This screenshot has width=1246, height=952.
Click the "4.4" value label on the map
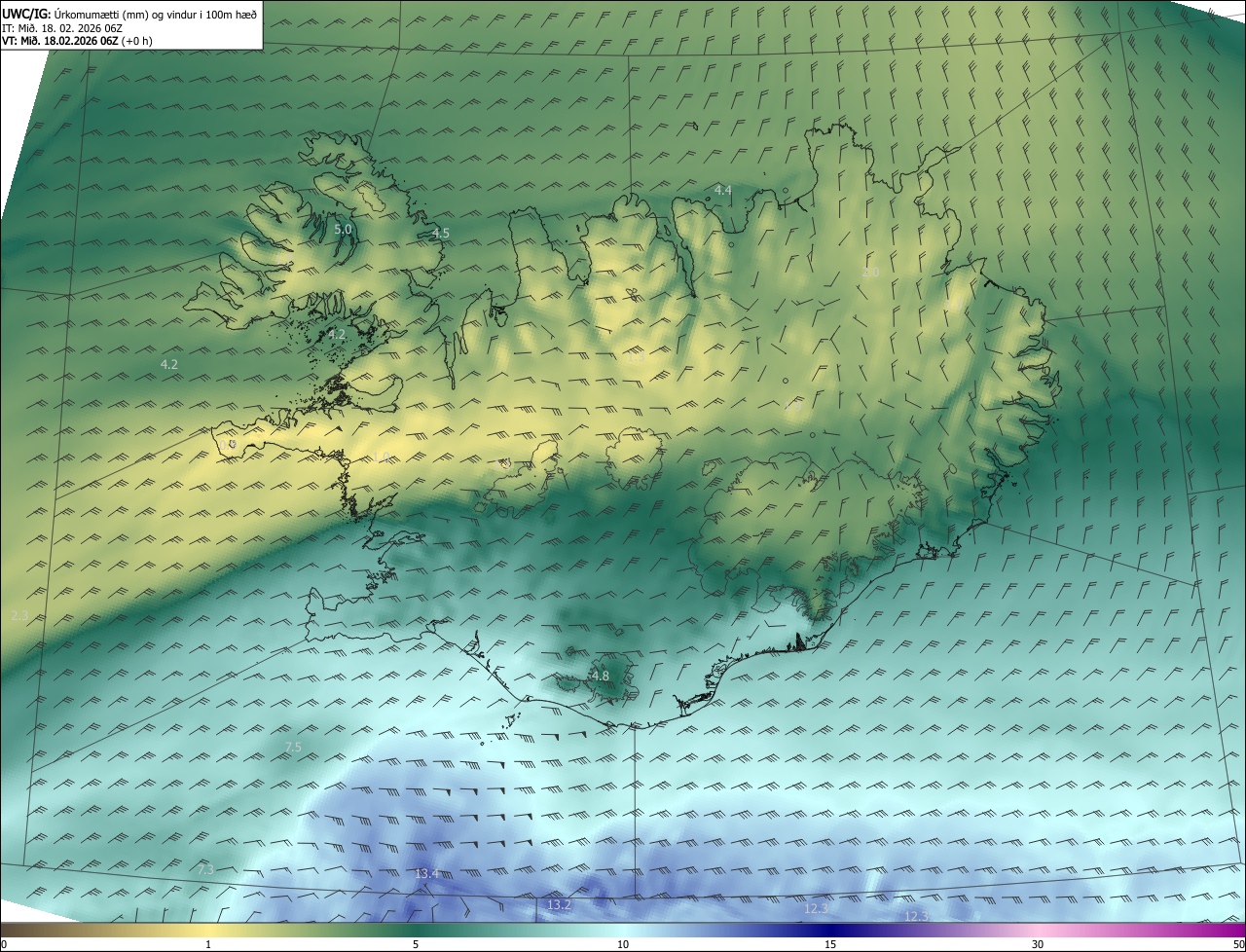click(722, 190)
